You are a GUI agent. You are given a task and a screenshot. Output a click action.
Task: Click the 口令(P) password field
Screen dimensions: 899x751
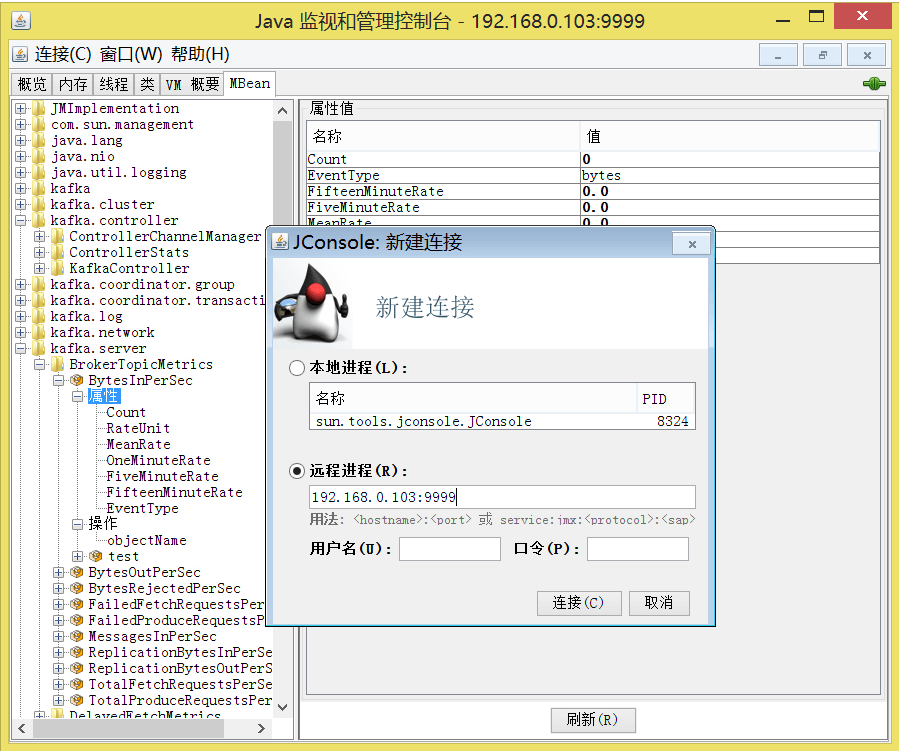point(638,549)
